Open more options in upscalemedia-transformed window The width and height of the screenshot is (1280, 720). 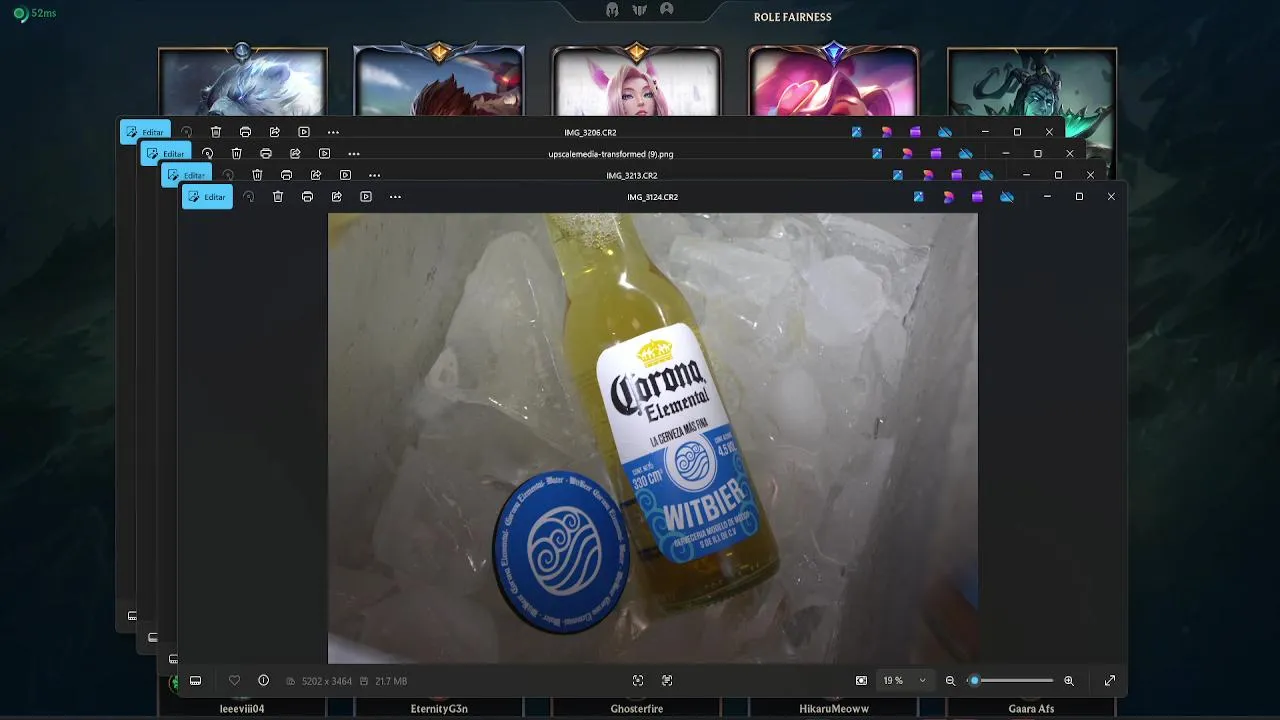point(354,154)
